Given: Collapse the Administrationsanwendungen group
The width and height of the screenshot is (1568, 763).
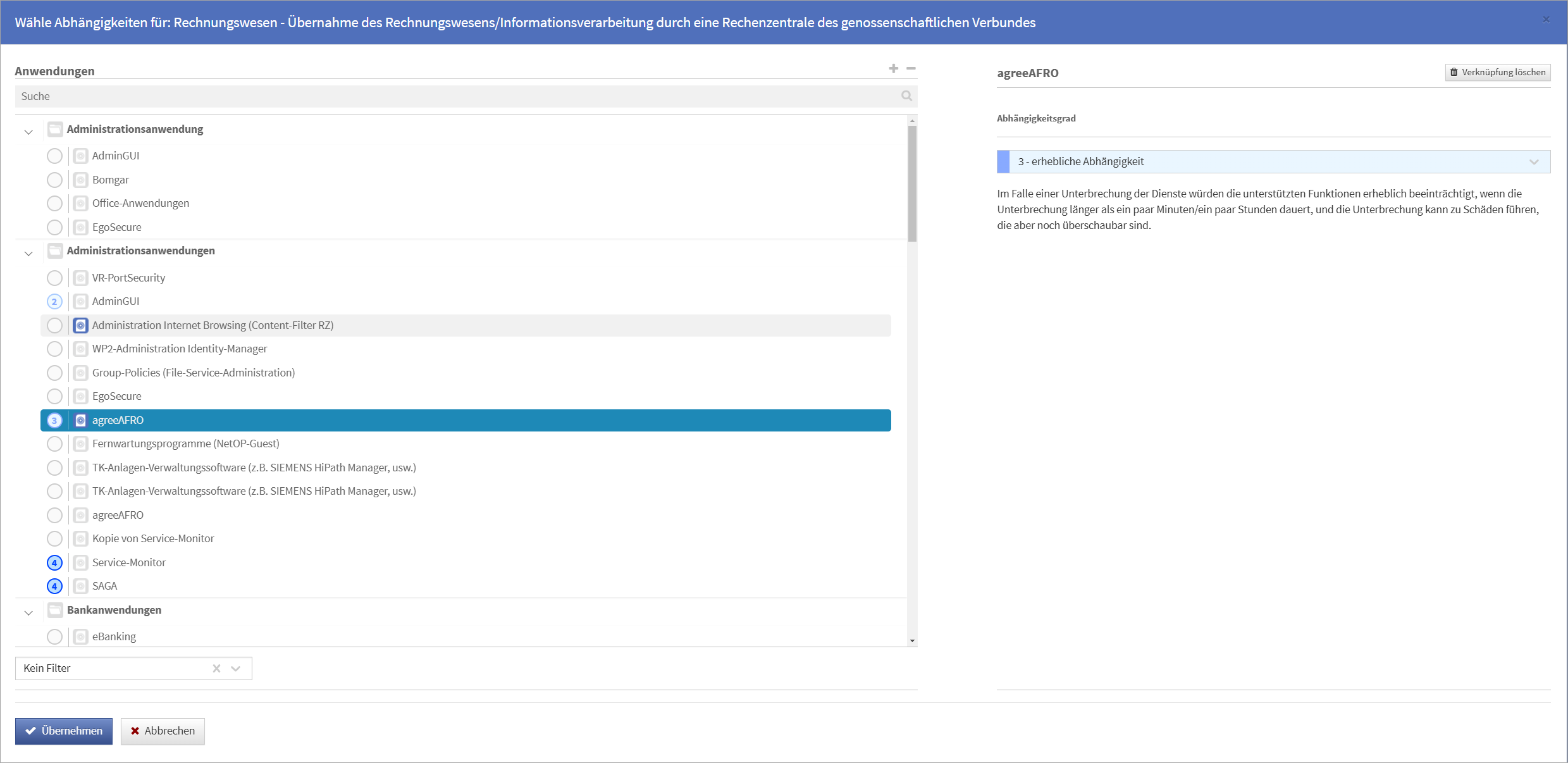Looking at the screenshot, I should coord(28,254).
